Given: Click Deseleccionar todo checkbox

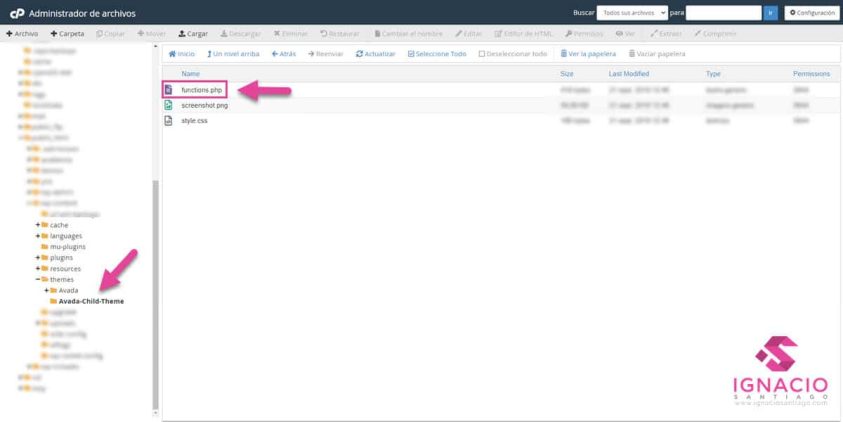Looking at the screenshot, I should tap(512, 54).
